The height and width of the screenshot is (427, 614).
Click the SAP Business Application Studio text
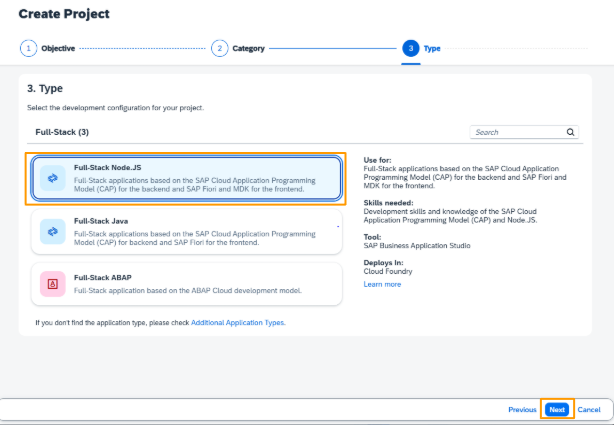tap(417, 246)
